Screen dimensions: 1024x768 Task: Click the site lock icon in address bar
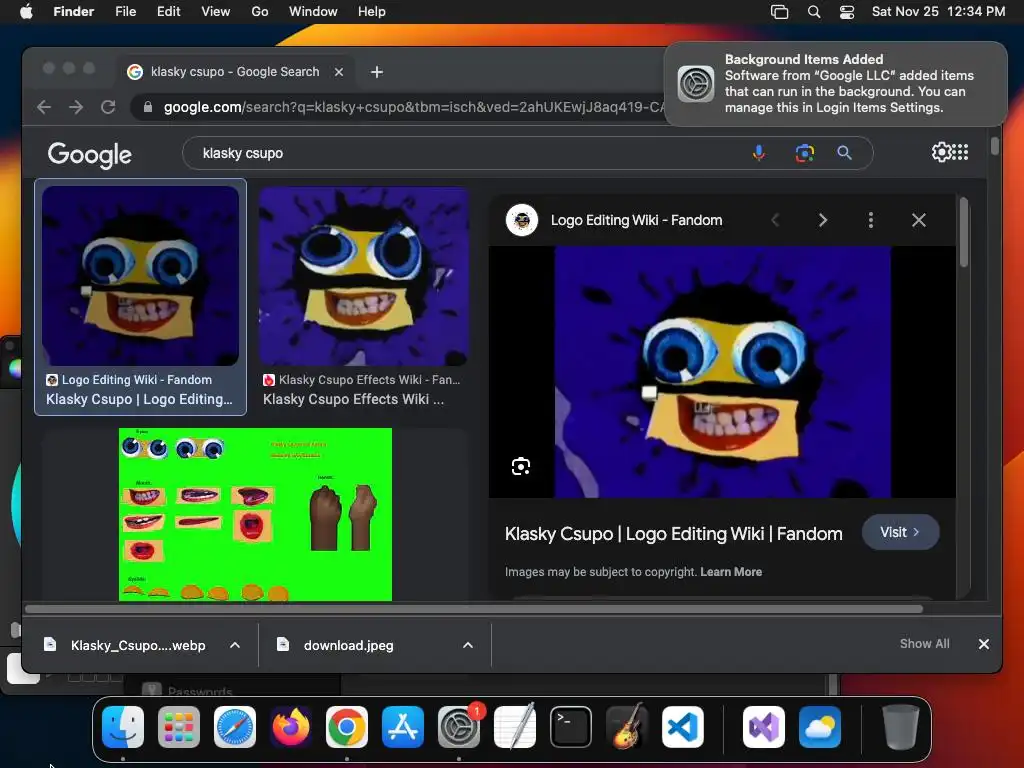tap(148, 107)
